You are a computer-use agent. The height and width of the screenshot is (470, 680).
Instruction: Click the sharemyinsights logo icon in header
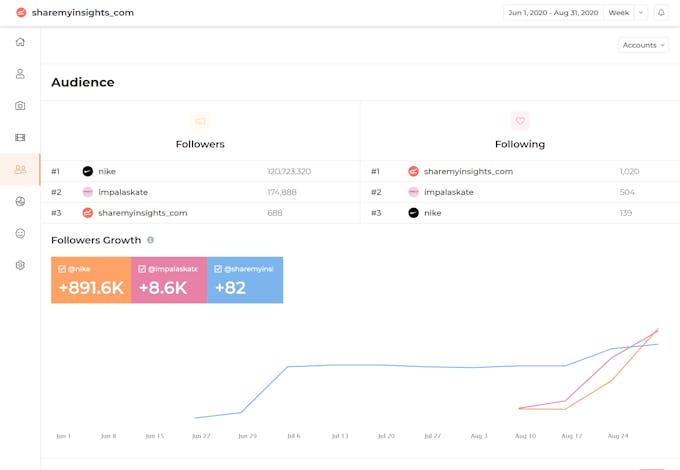click(x=21, y=13)
